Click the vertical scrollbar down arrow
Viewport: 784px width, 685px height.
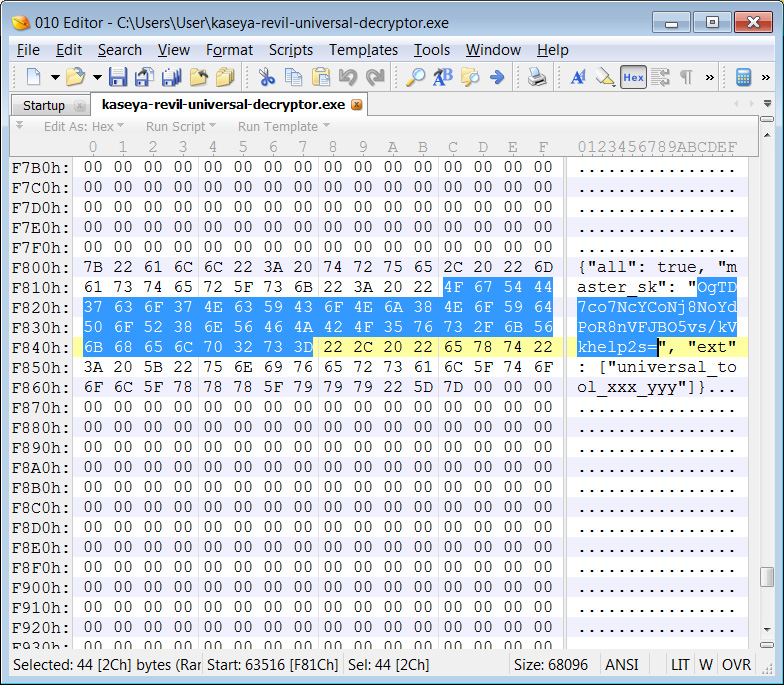767,630
